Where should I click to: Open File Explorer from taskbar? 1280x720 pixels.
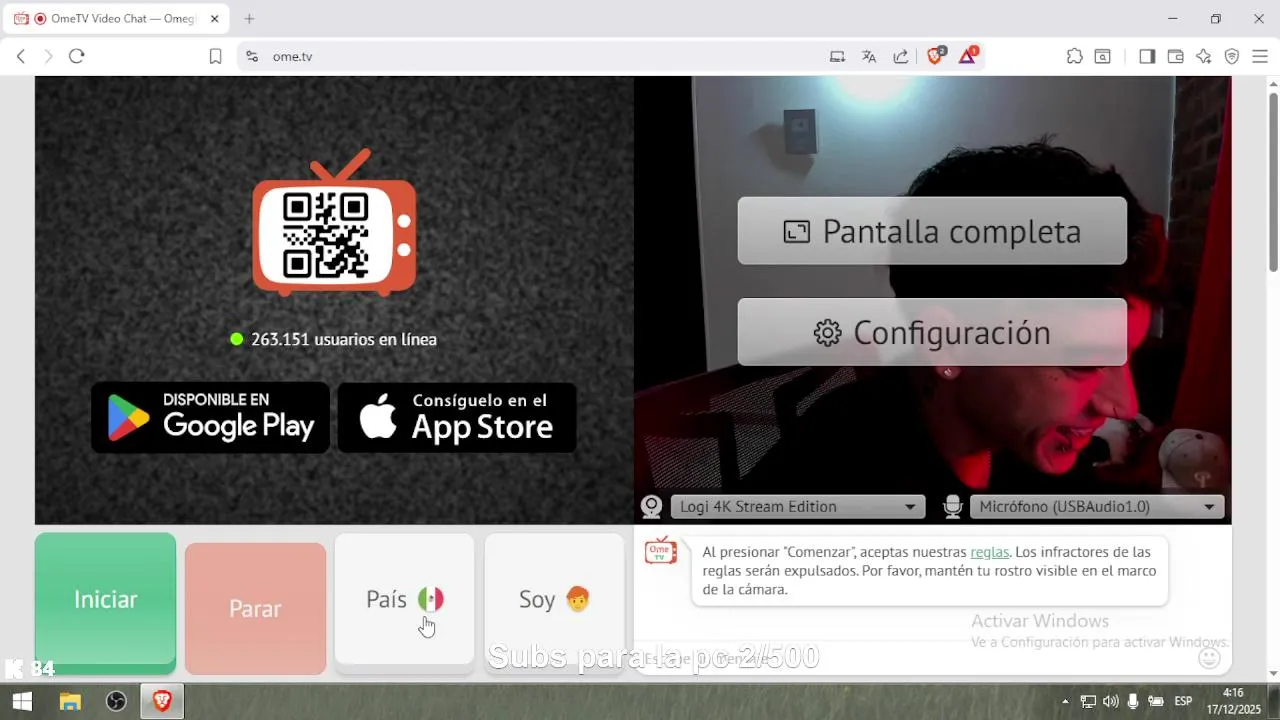click(70, 701)
